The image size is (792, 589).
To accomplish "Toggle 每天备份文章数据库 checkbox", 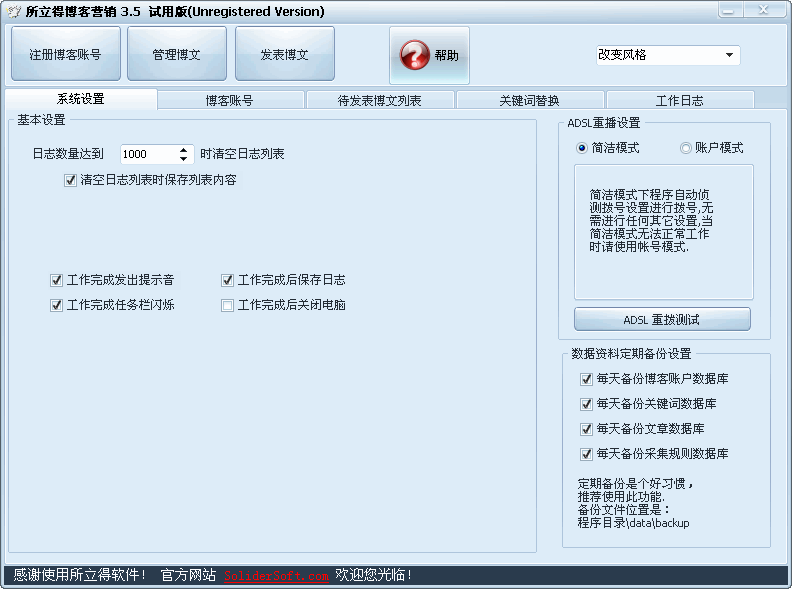I will coord(586,429).
